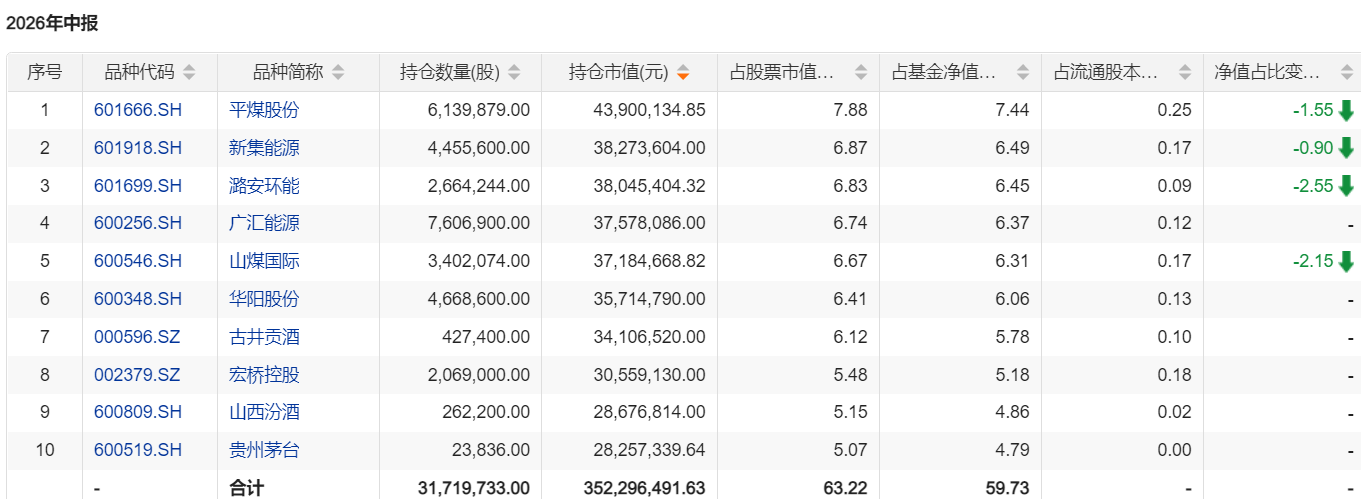1361x499 pixels.
Task: Open 潞安环能 stock name link
Action: [x=264, y=186]
